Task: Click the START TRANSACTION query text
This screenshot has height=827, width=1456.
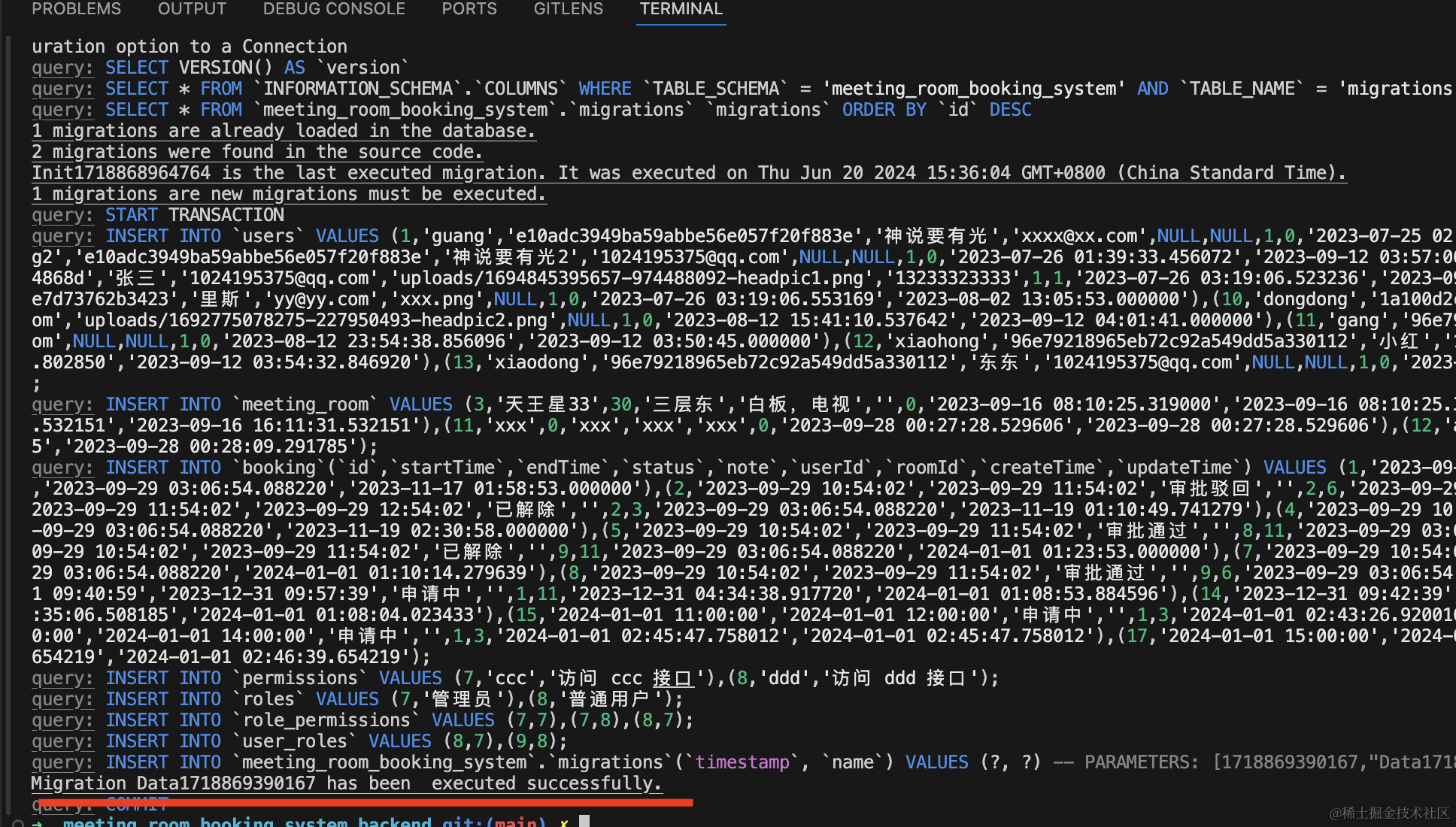Action: click(x=194, y=215)
